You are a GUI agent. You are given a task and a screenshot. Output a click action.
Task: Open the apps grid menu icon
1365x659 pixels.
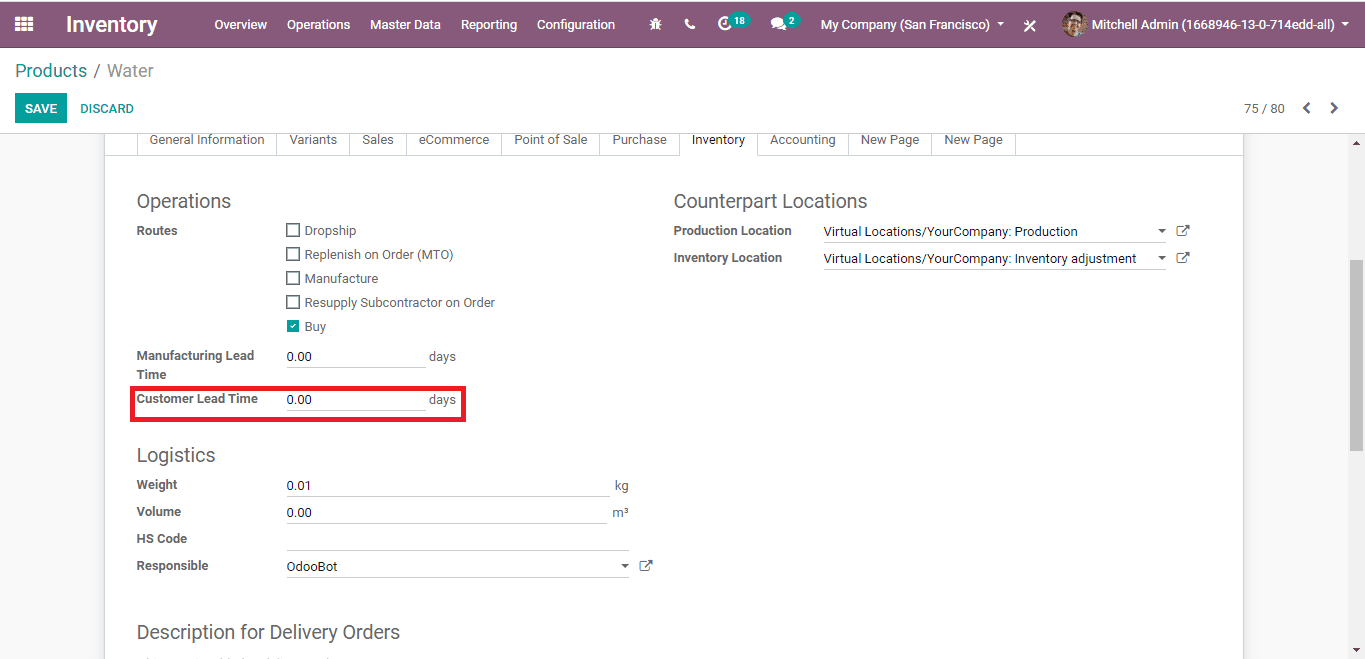pyautogui.click(x=24, y=24)
